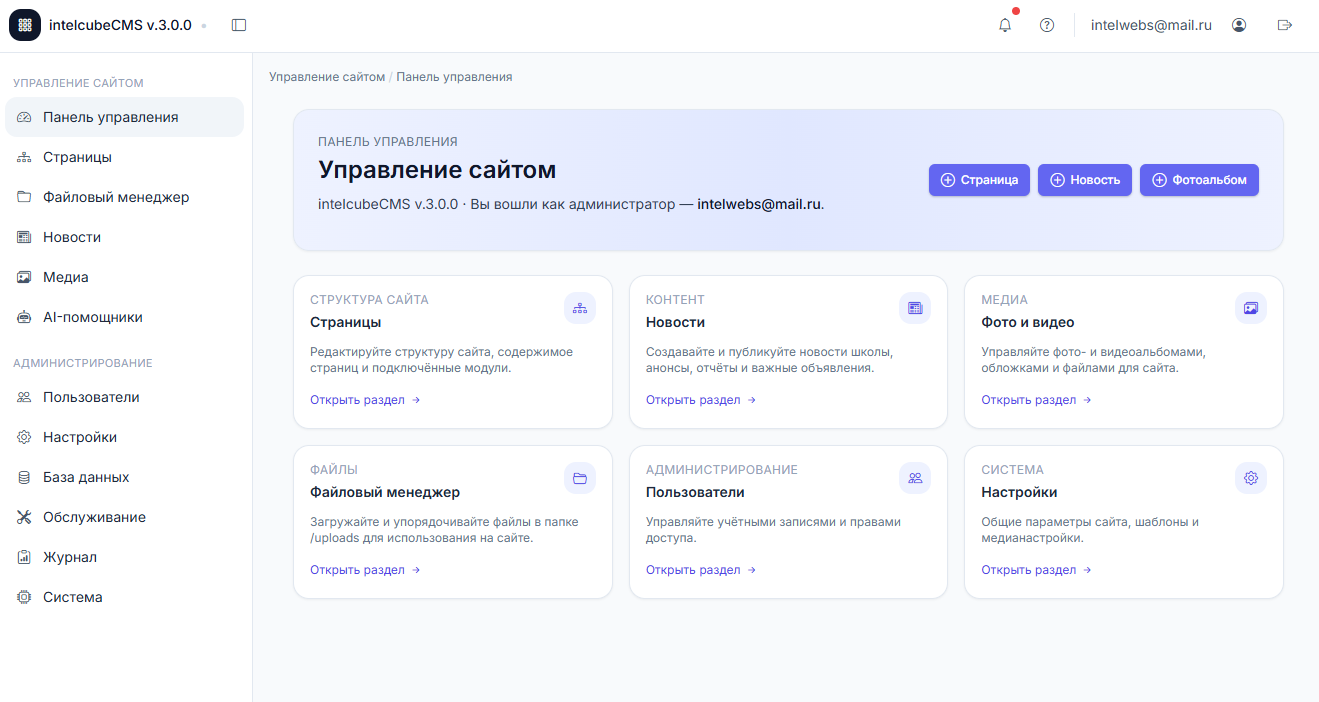Collapse the sidebar using the panel icon
1319x702 pixels.
tap(238, 24)
